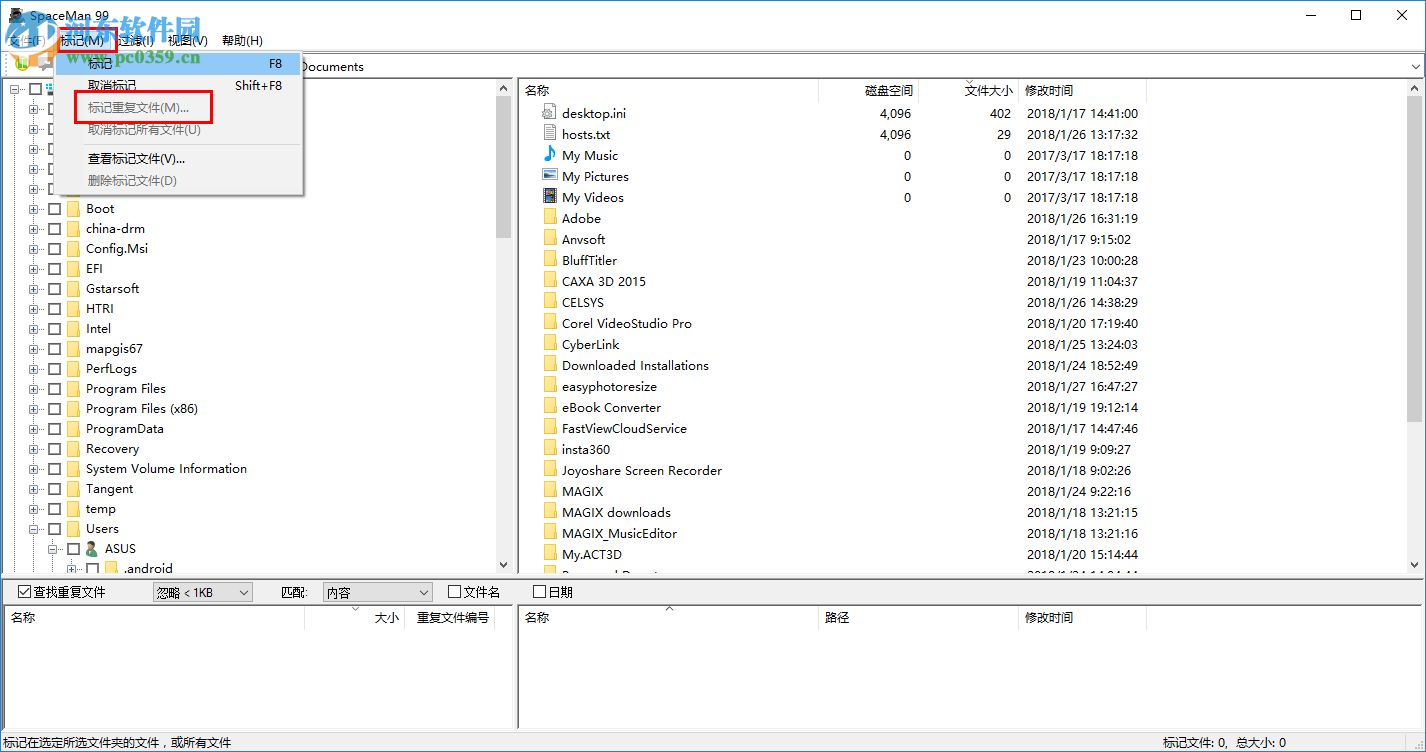Viewport: 1426px width, 752px height.
Task: Click the CyberLink folder icon
Action: point(549,344)
